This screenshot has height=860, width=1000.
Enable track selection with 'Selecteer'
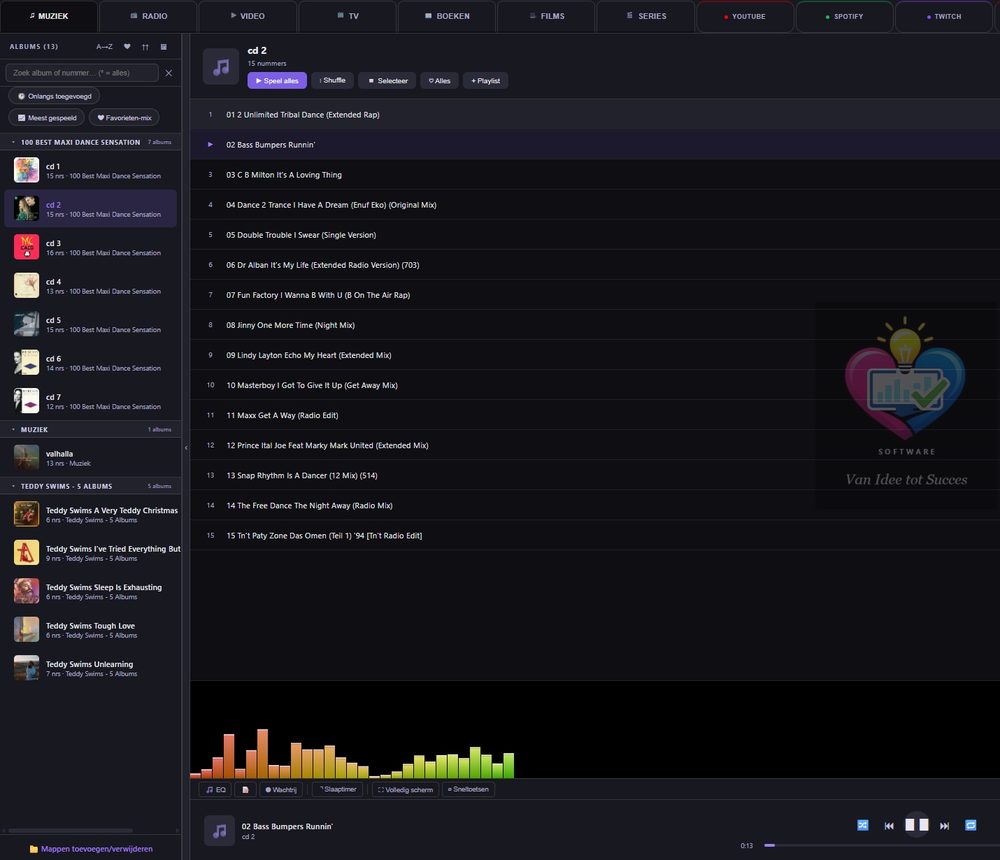pos(387,80)
